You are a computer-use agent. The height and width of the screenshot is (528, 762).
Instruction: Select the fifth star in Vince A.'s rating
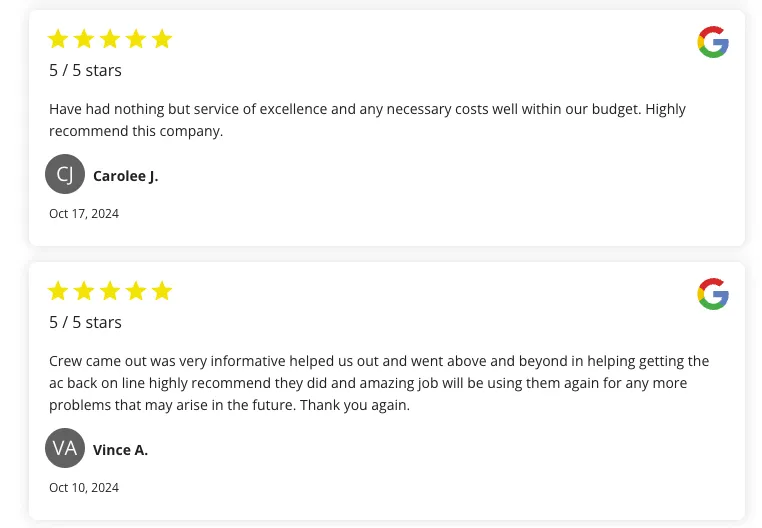coord(162,291)
